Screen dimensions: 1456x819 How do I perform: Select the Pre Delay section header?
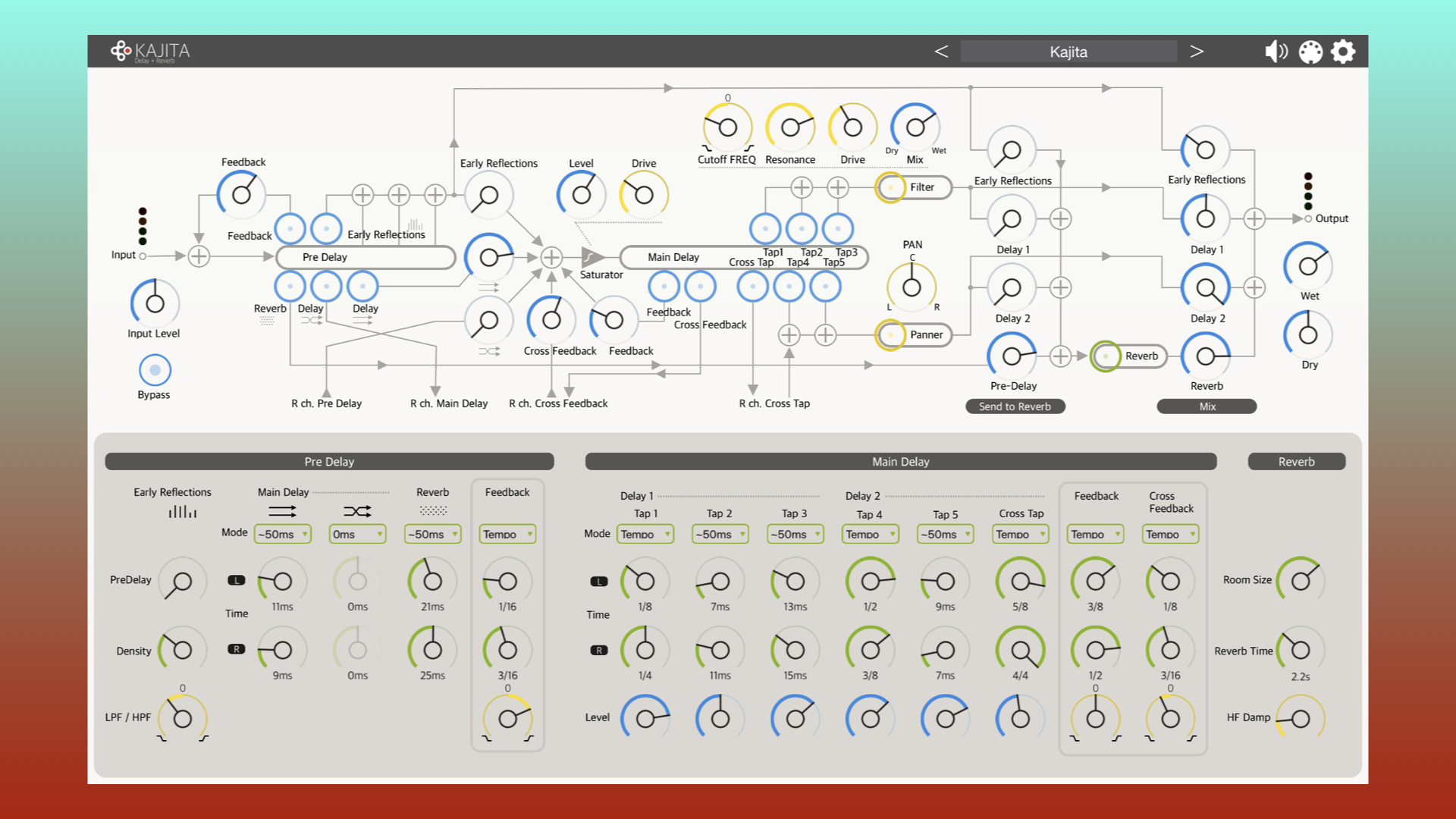pos(329,461)
